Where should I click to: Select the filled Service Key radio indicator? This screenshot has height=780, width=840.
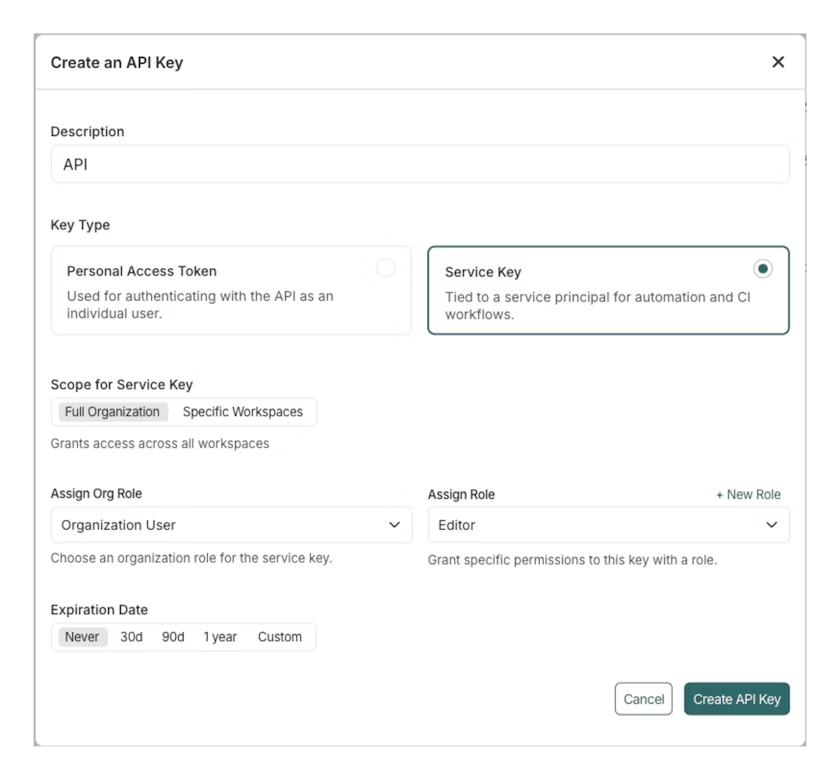(x=763, y=268)
